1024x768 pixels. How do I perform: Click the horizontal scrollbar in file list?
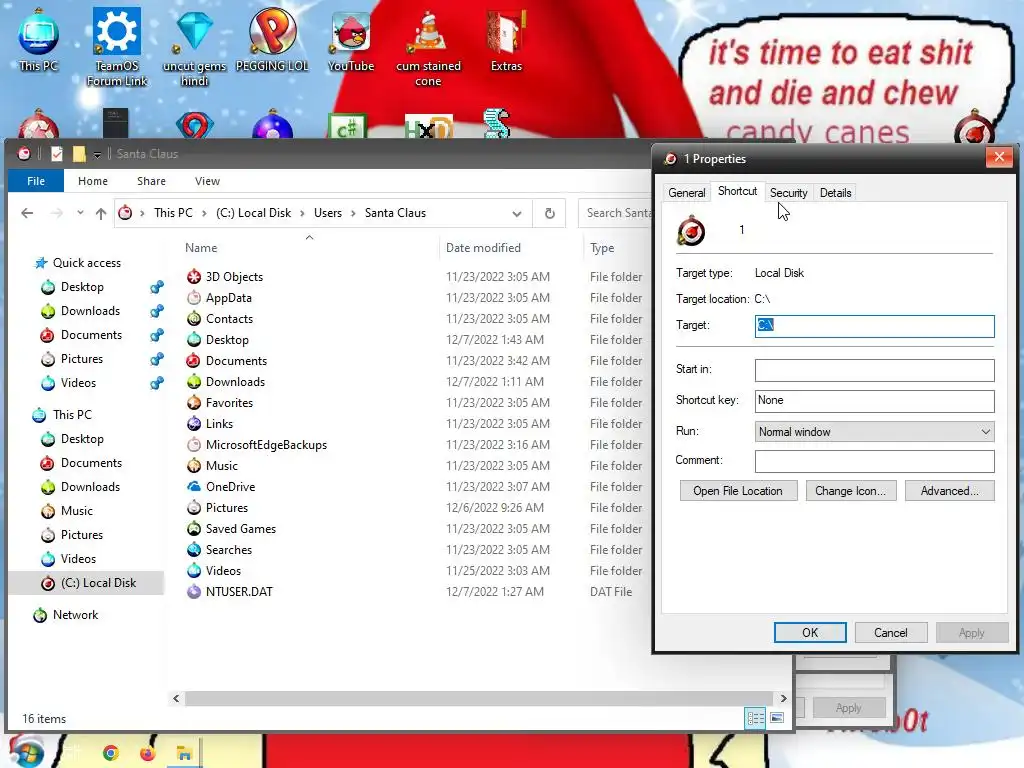pos(479,698)
